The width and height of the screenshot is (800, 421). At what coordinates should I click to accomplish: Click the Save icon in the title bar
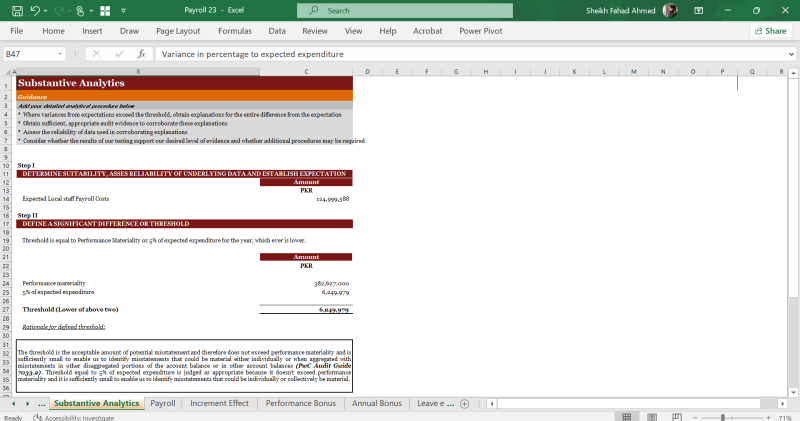click(x=17, y=10)
